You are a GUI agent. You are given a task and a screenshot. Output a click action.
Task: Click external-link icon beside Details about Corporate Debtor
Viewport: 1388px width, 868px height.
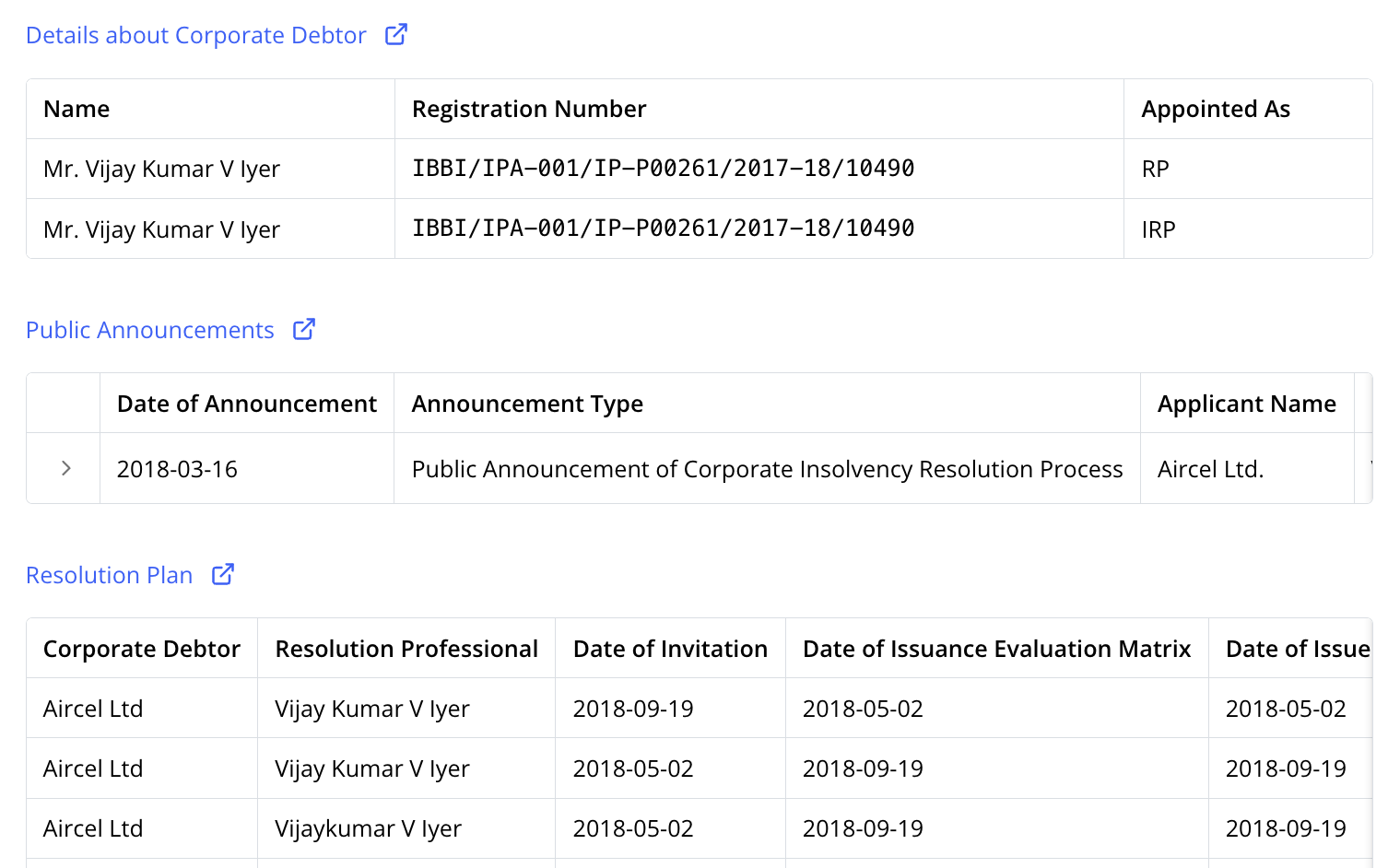(396, 35)
